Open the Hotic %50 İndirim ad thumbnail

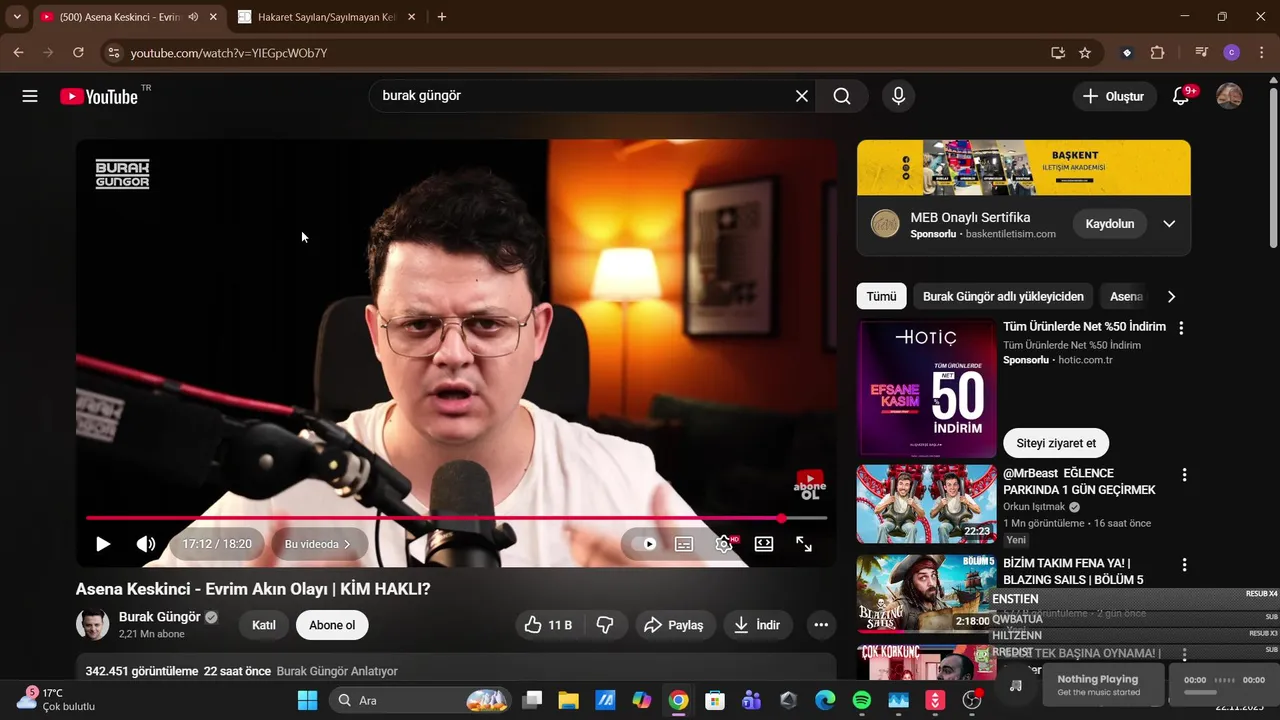tap(927, 388)
